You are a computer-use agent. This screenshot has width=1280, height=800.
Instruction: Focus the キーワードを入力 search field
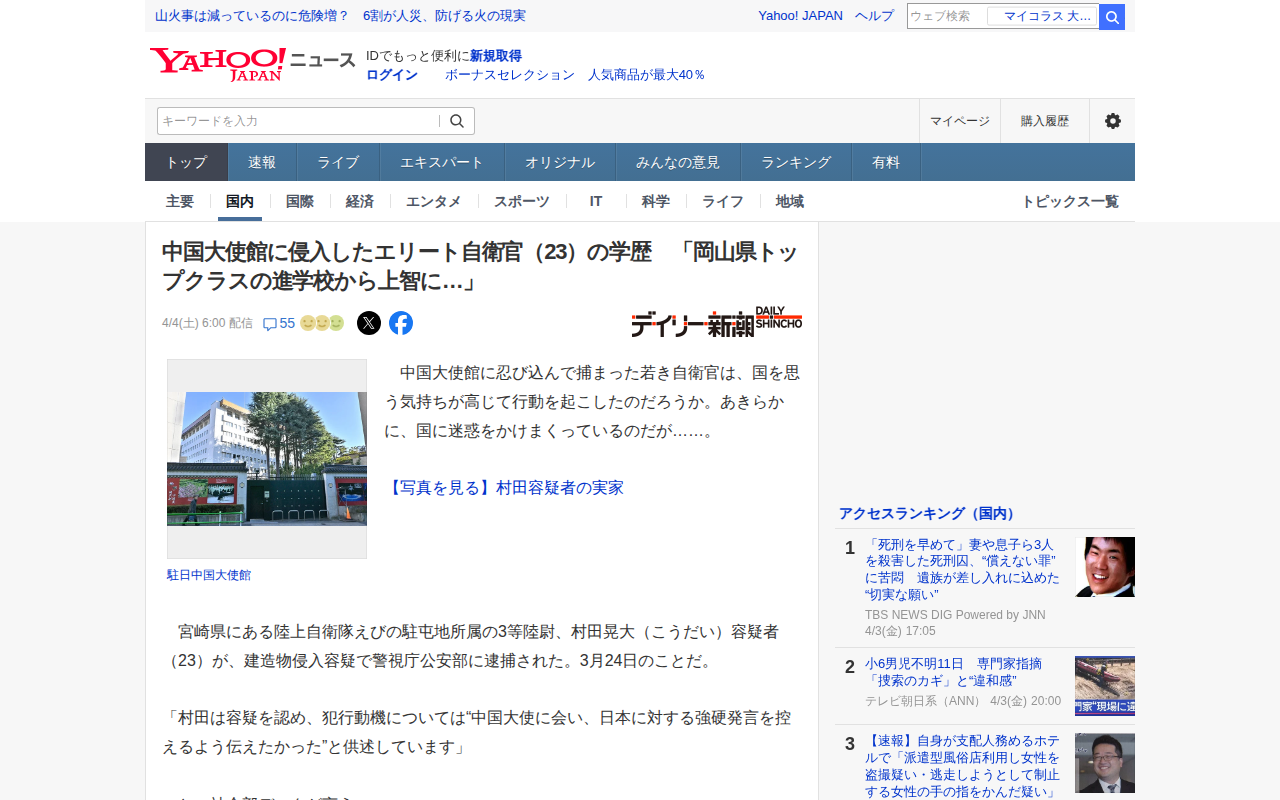tap(297, 121)
